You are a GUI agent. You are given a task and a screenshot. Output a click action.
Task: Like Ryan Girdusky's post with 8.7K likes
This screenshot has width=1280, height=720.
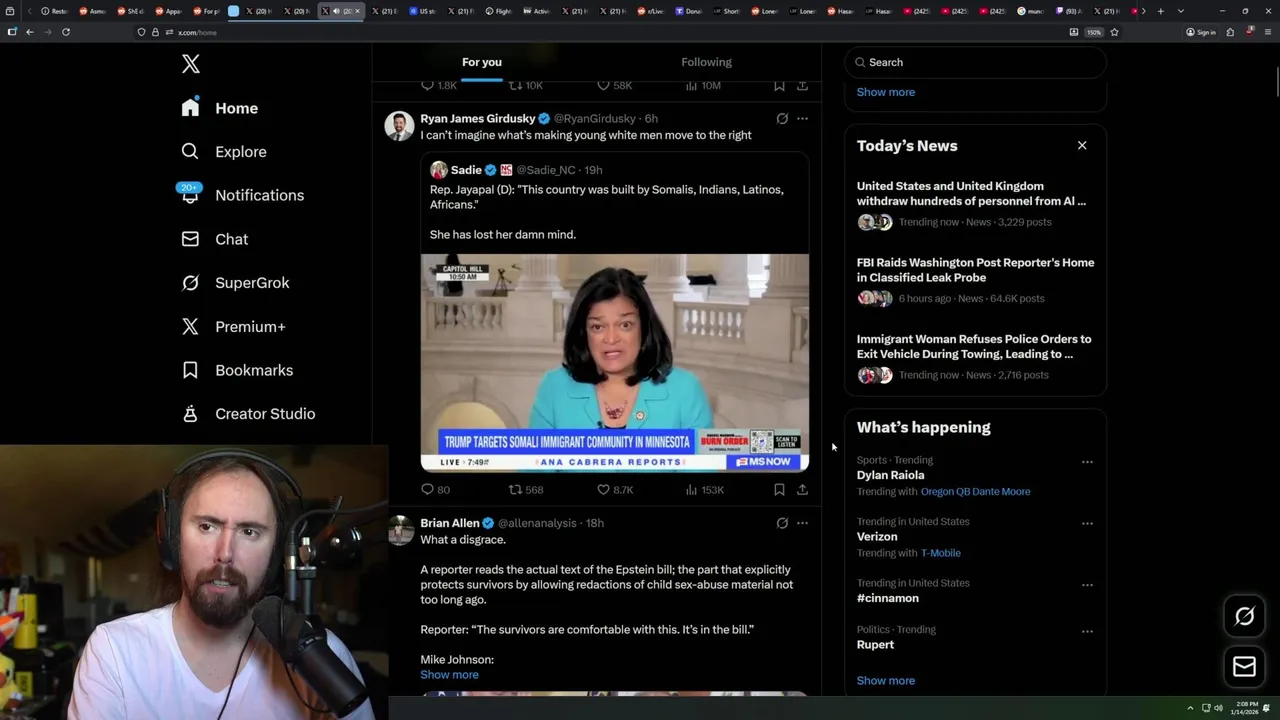(615, 490)
